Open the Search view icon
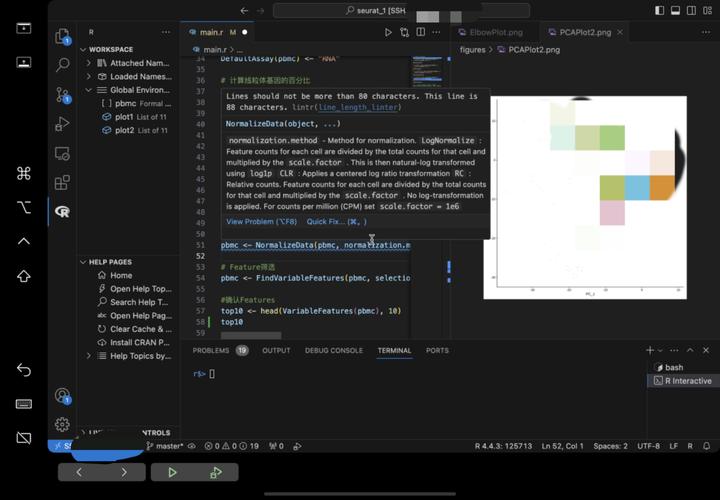This screenshot has height=500, width=720. point(62,65)
